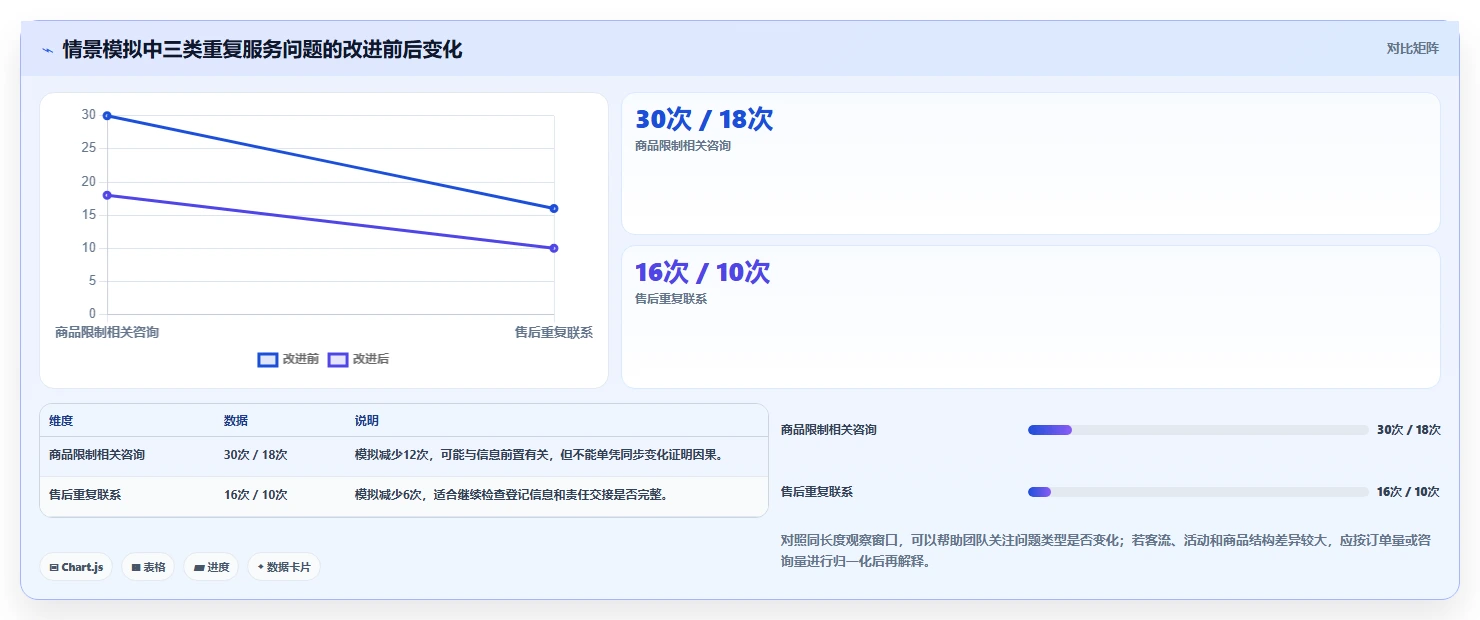Click the 改进前 data point at value 16
The image size is (1480, 620).
click(554, 209)
